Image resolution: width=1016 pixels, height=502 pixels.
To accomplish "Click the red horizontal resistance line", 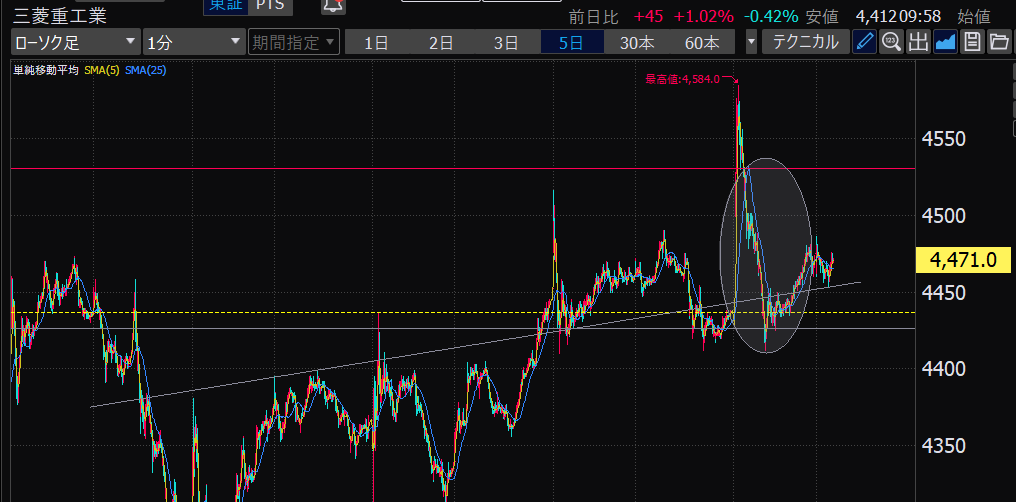I will 400,169.
